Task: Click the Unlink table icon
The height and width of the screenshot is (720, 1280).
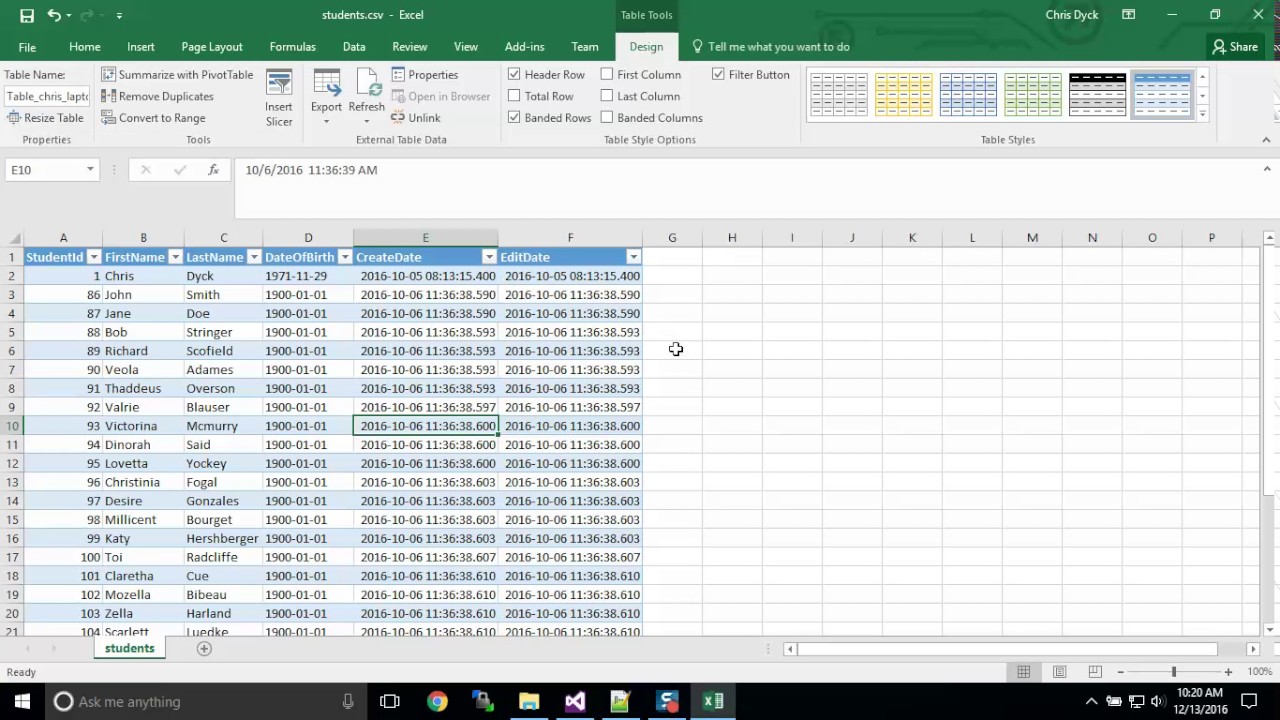Action: click(x=416, y=118)
